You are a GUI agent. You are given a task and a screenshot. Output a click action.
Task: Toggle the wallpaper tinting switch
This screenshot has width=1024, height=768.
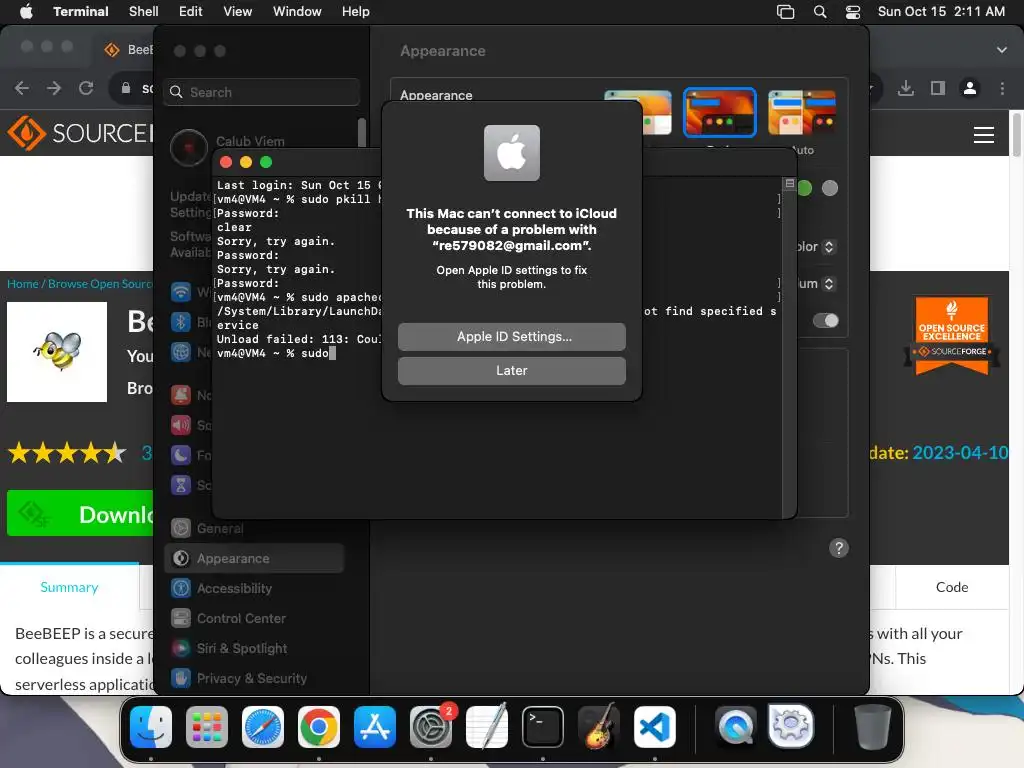tap(825, 320)
